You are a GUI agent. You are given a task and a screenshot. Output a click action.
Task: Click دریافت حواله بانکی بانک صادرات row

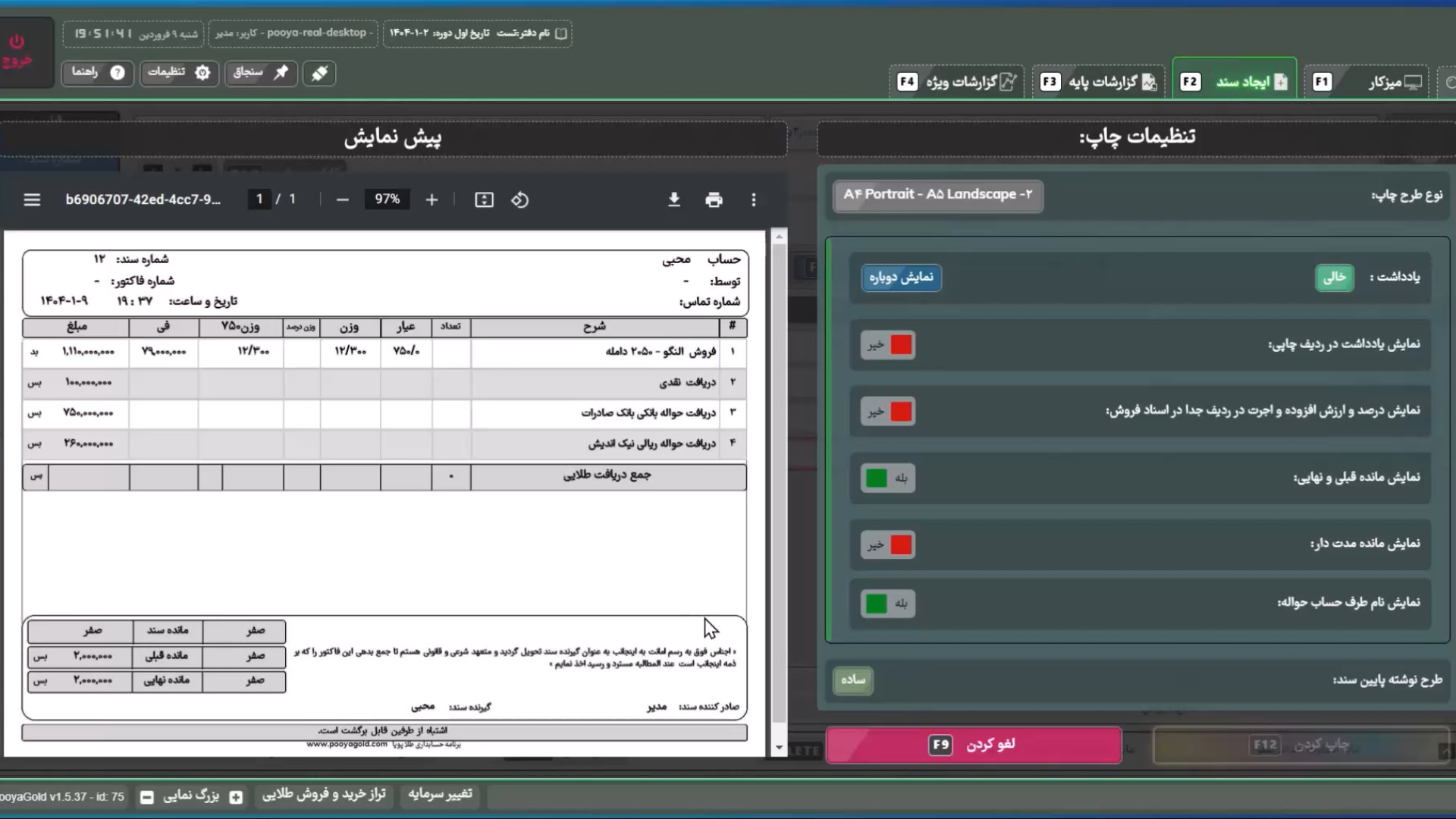pyautogui.click(x=384, y=413)
